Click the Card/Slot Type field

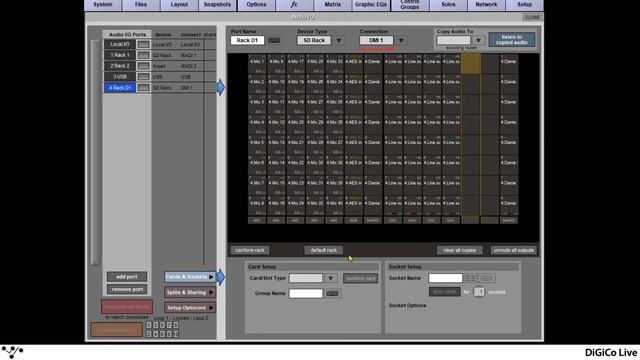pos(306,278)
